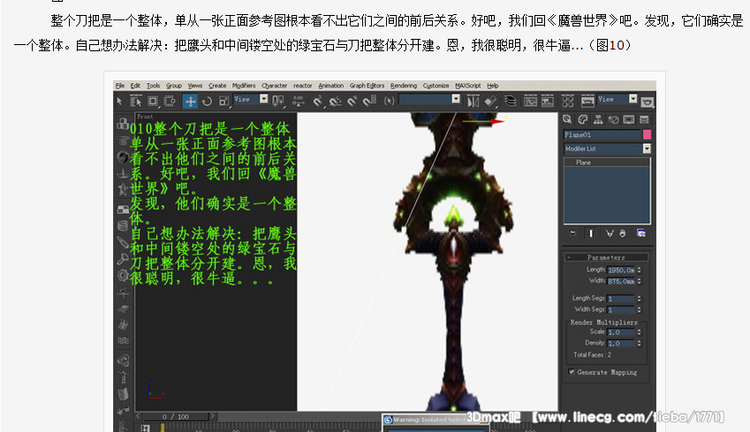Screen dimensions: 750x432
Task: Click the Width value field
Action: click(621, 281)
